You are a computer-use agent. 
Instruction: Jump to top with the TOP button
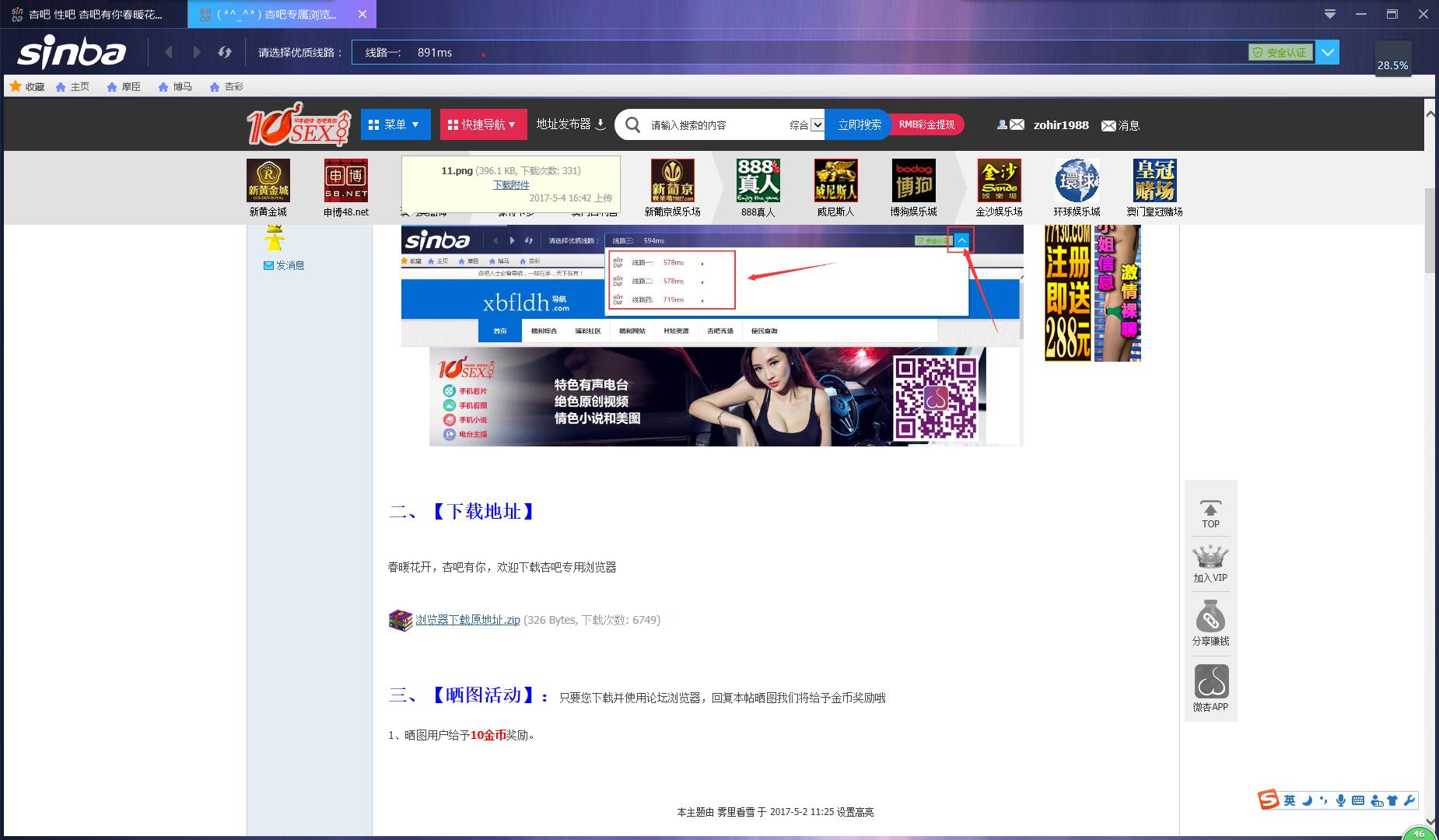click(x=1211, y=514)
